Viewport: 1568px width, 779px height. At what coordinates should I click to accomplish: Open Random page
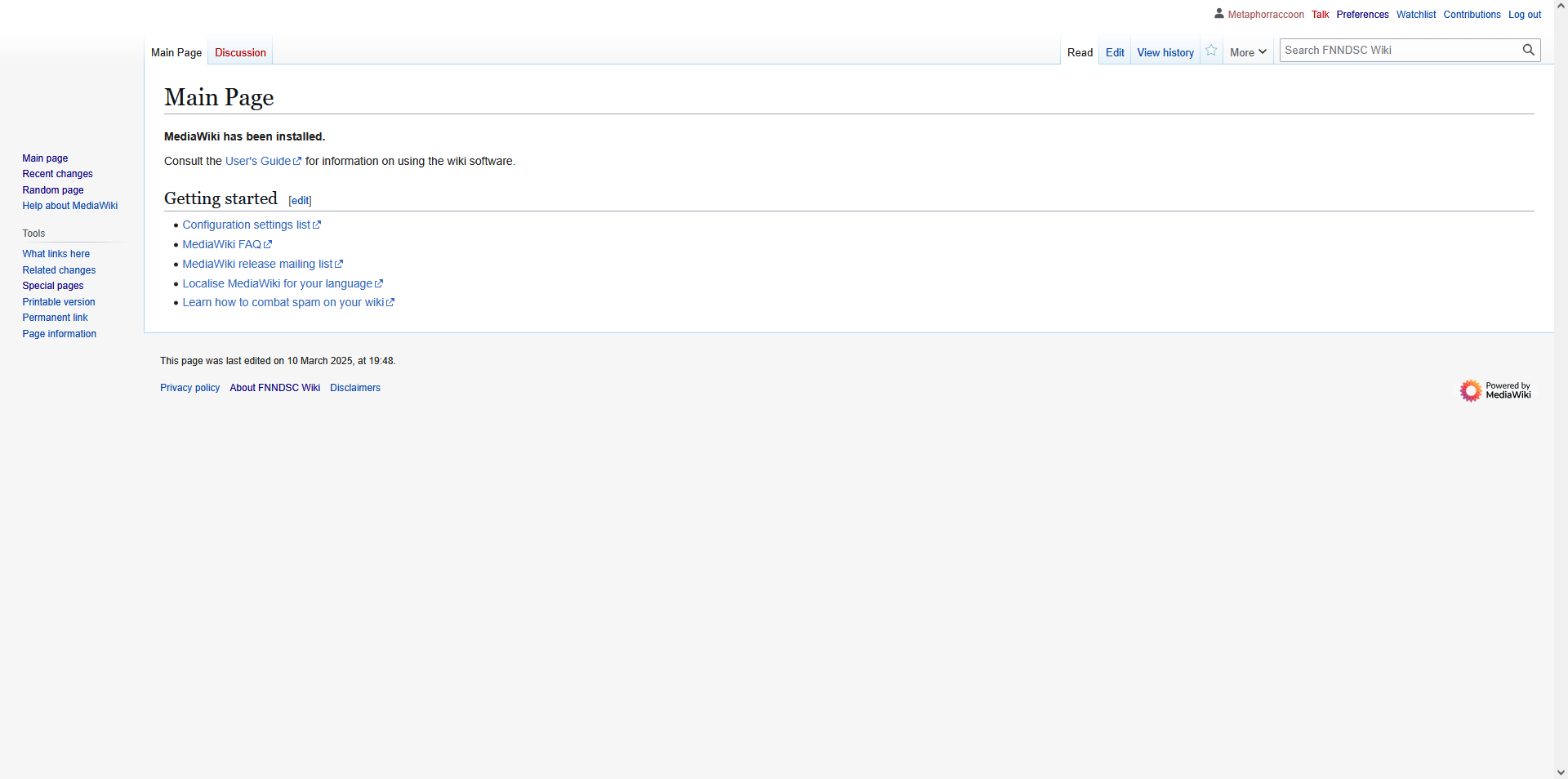52,190
